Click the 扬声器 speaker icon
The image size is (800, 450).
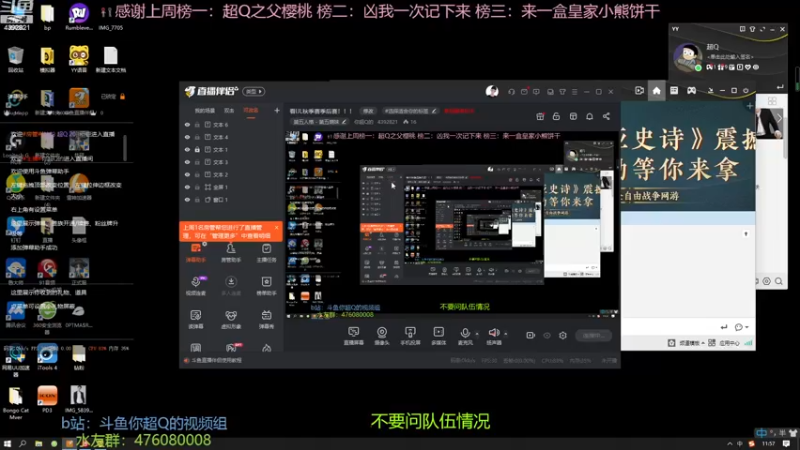[x=493, y=333]
